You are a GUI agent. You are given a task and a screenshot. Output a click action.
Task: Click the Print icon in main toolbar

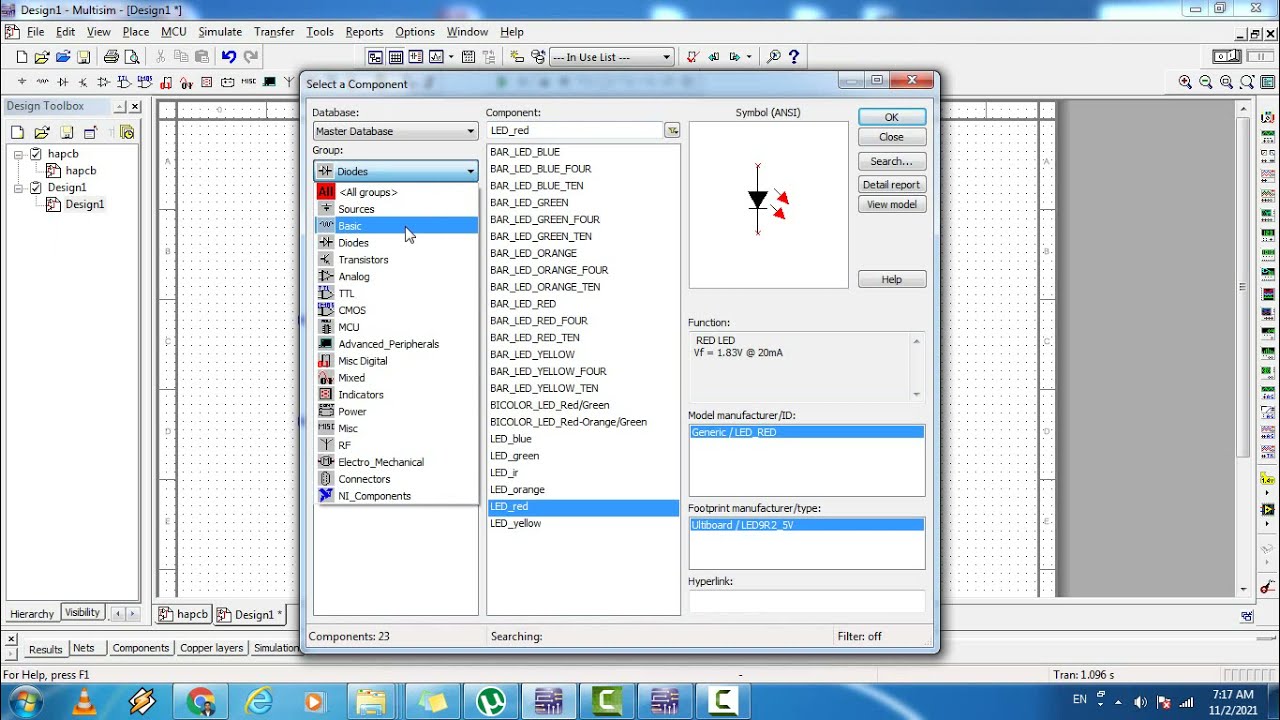coord(111,57)
